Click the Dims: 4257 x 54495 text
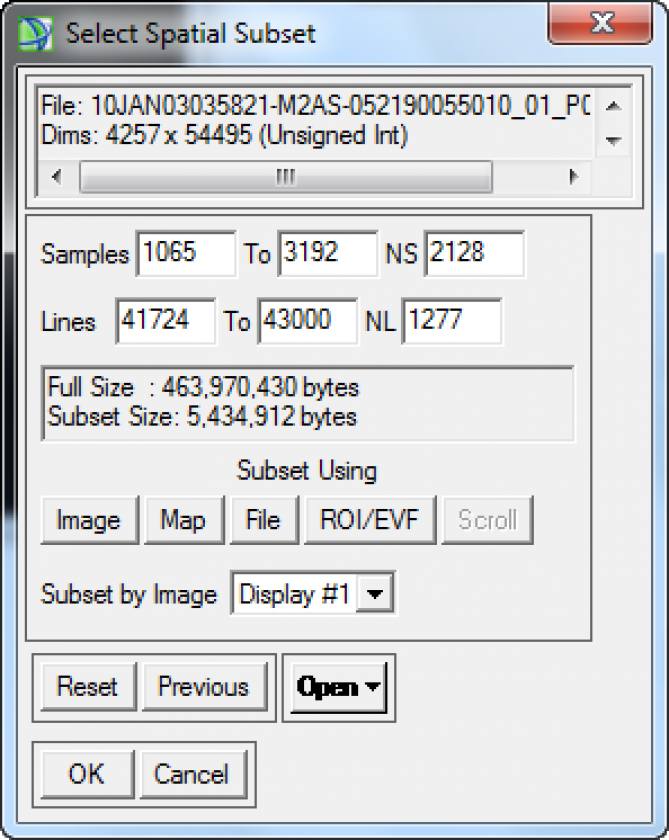Viewport: 669px width, 840px height. [224, 135]
